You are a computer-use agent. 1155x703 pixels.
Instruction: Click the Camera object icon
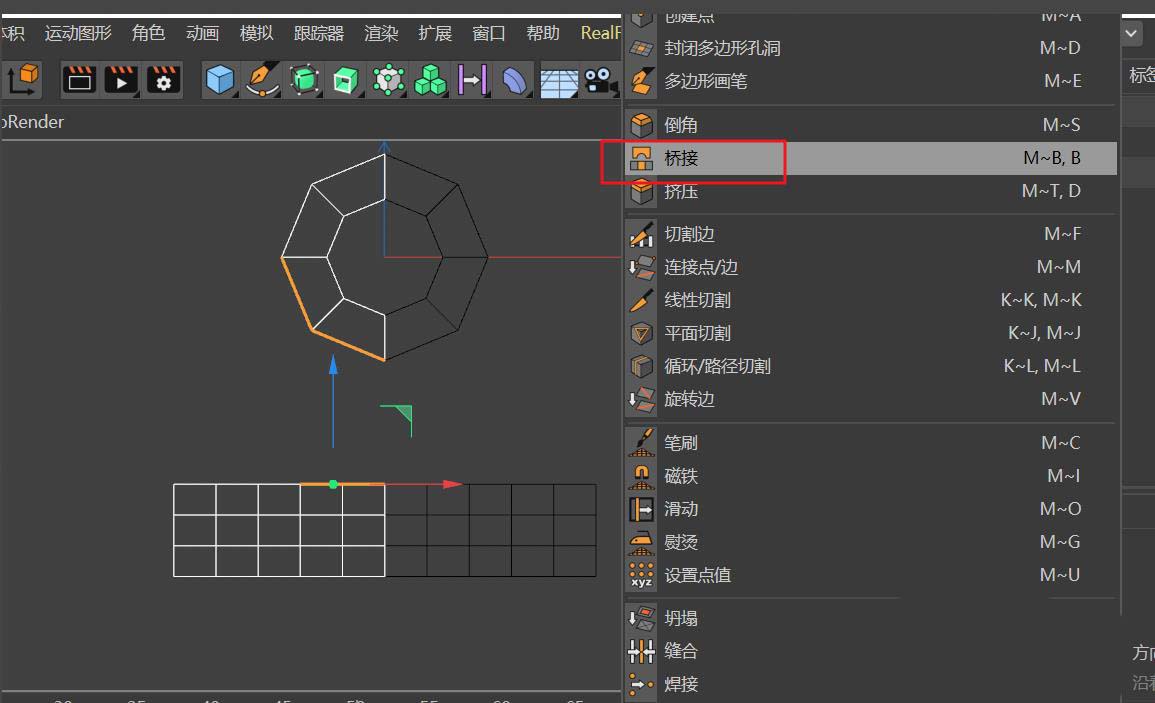pyautogui.click(x=600, y=80)
